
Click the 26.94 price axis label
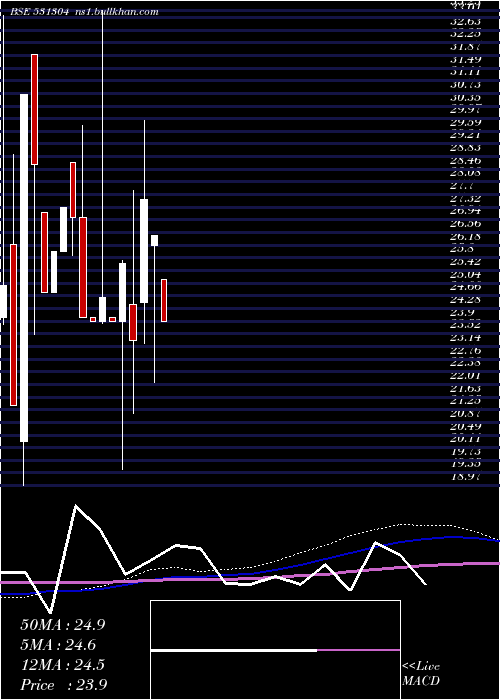click(465, 211)
